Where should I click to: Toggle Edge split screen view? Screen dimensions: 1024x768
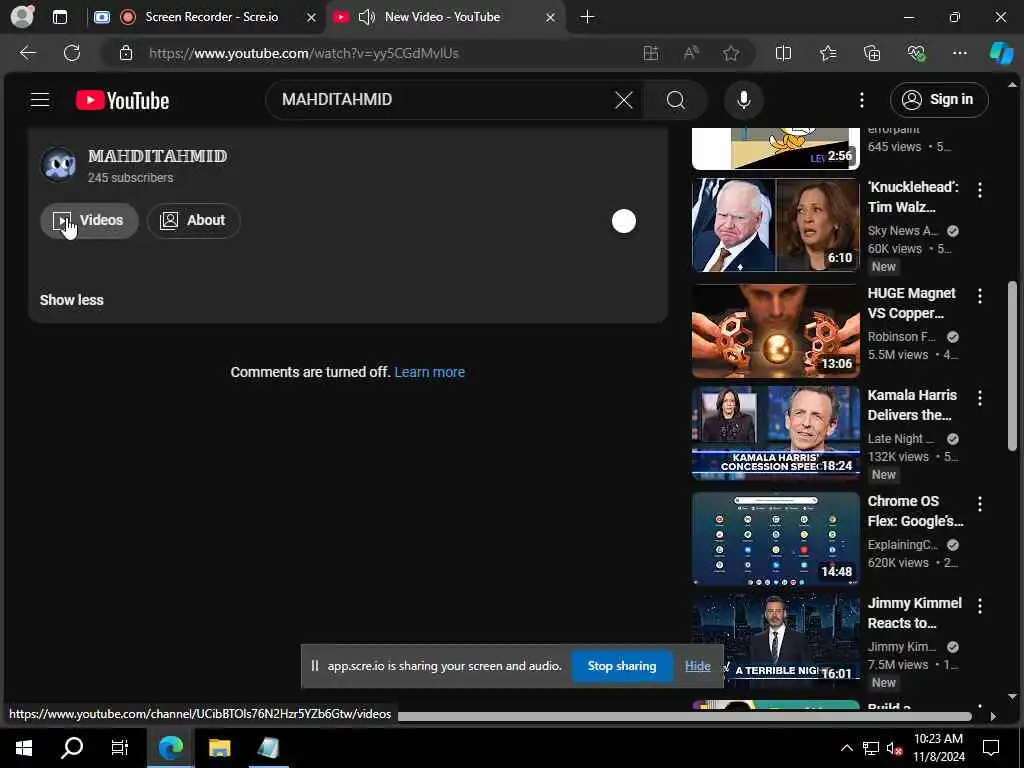pyautogui.click(x=783, y=53)
